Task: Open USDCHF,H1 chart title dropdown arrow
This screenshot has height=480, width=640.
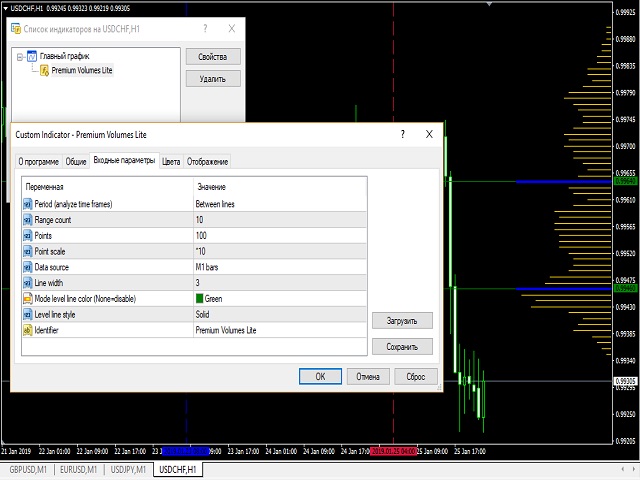Action: 5,8
